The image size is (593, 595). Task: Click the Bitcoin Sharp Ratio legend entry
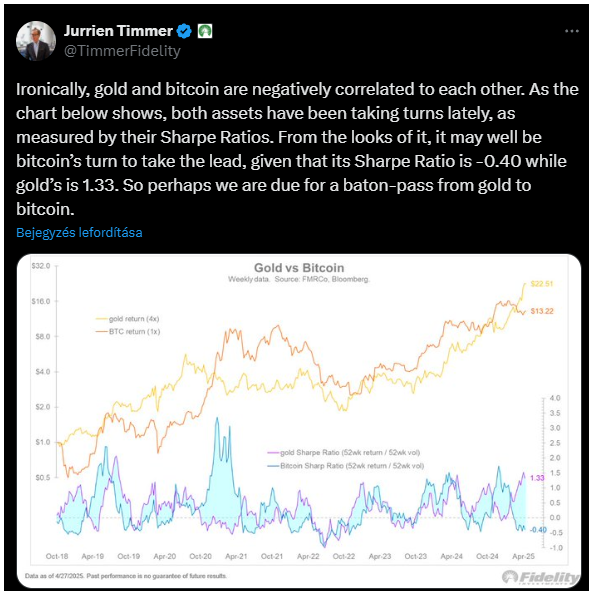pyautogui.click(x=346, y=466)
